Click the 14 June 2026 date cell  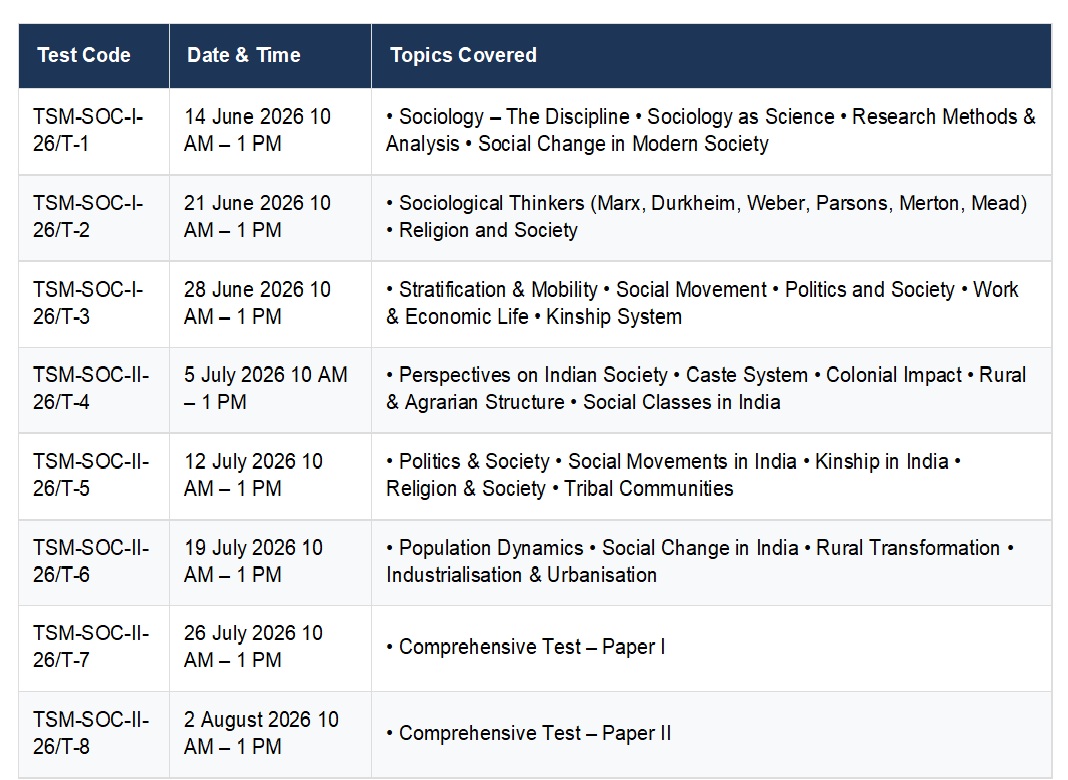[257, 130]
